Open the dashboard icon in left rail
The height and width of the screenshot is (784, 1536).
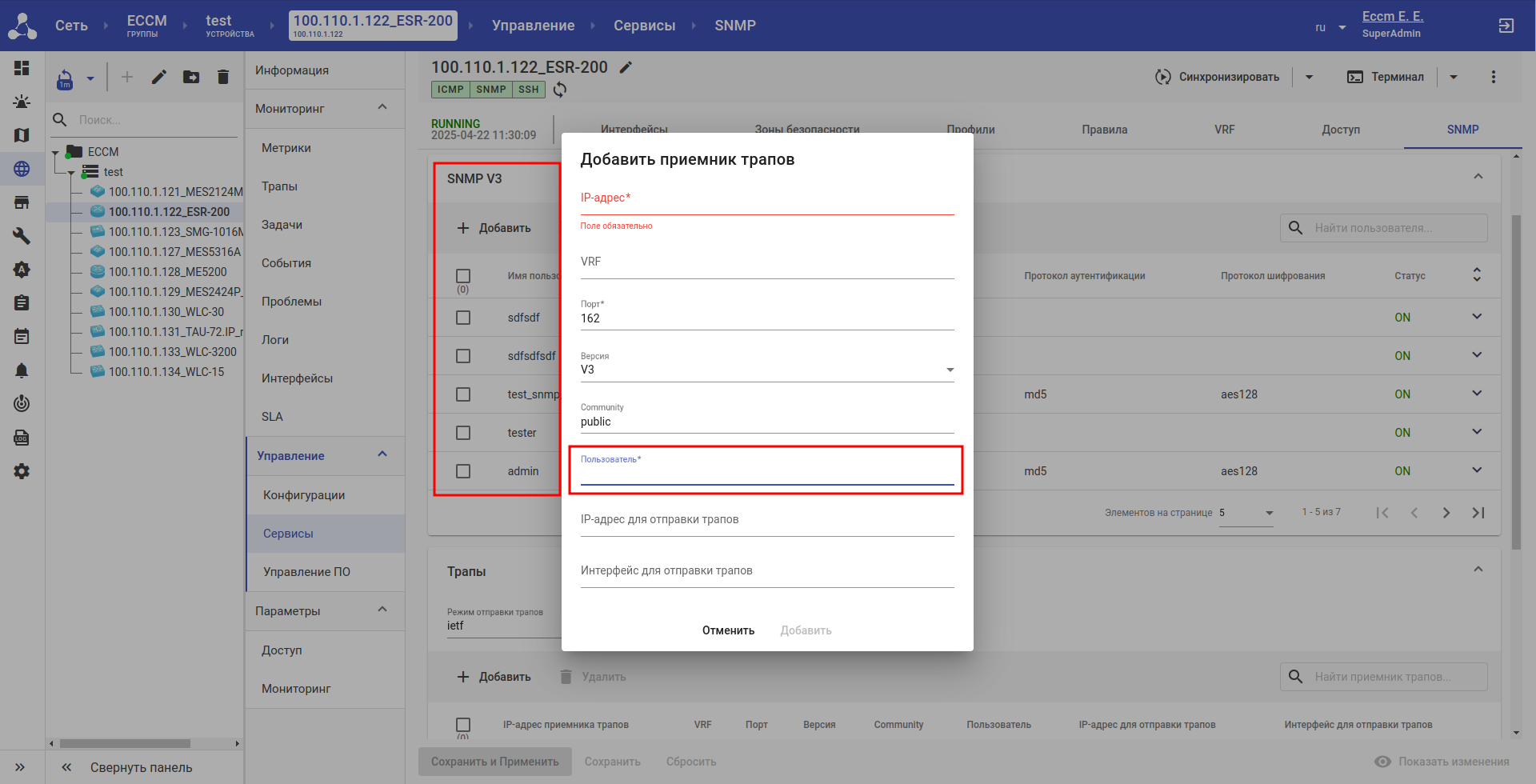coord(22,68)
